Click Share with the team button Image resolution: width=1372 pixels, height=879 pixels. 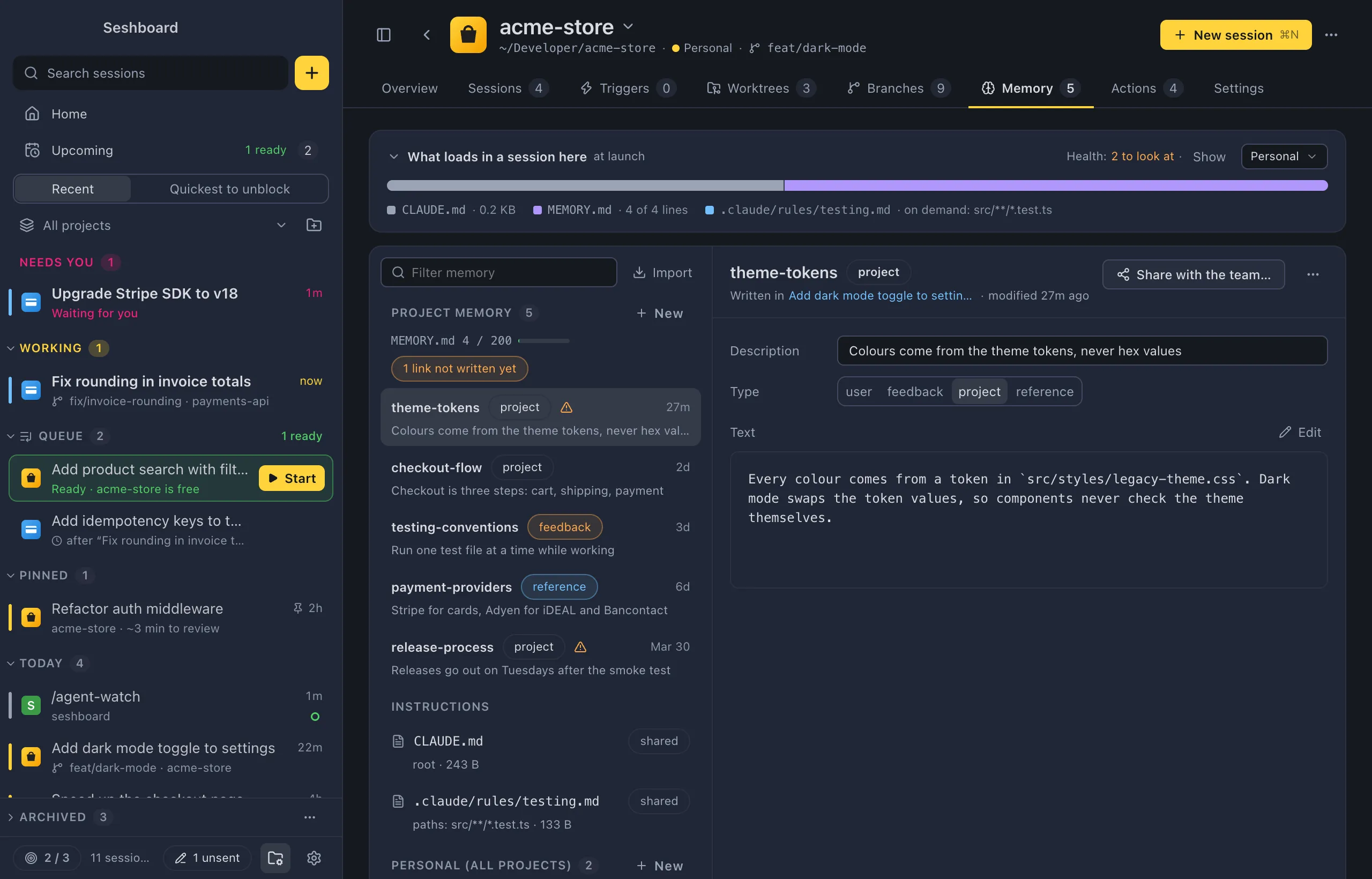(1194, 274)
